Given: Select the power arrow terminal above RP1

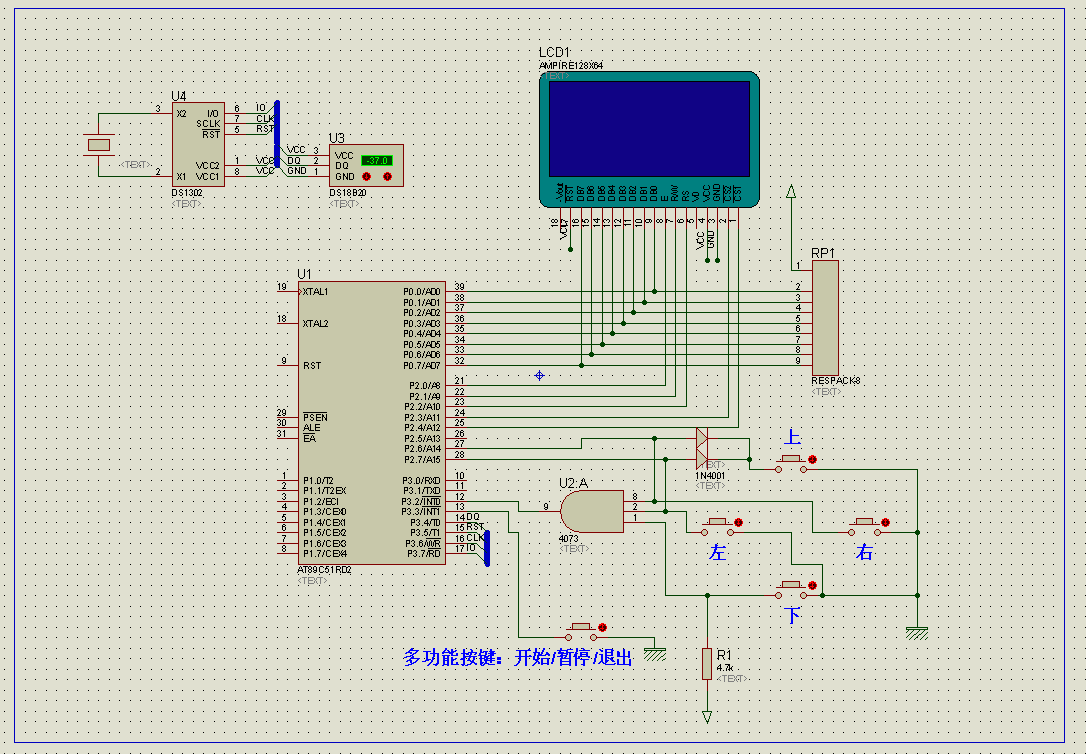Looking at the screenshot, I should pyautogui.click(x=791, y=191).
